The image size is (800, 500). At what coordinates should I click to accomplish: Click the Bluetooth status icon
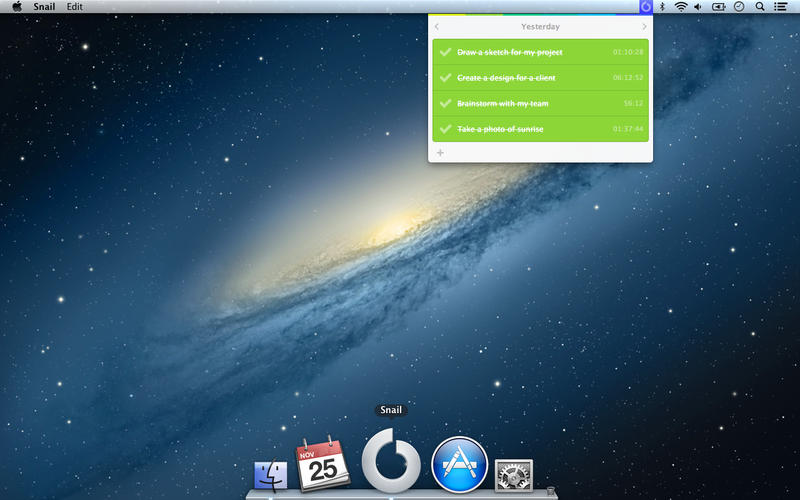662,6
